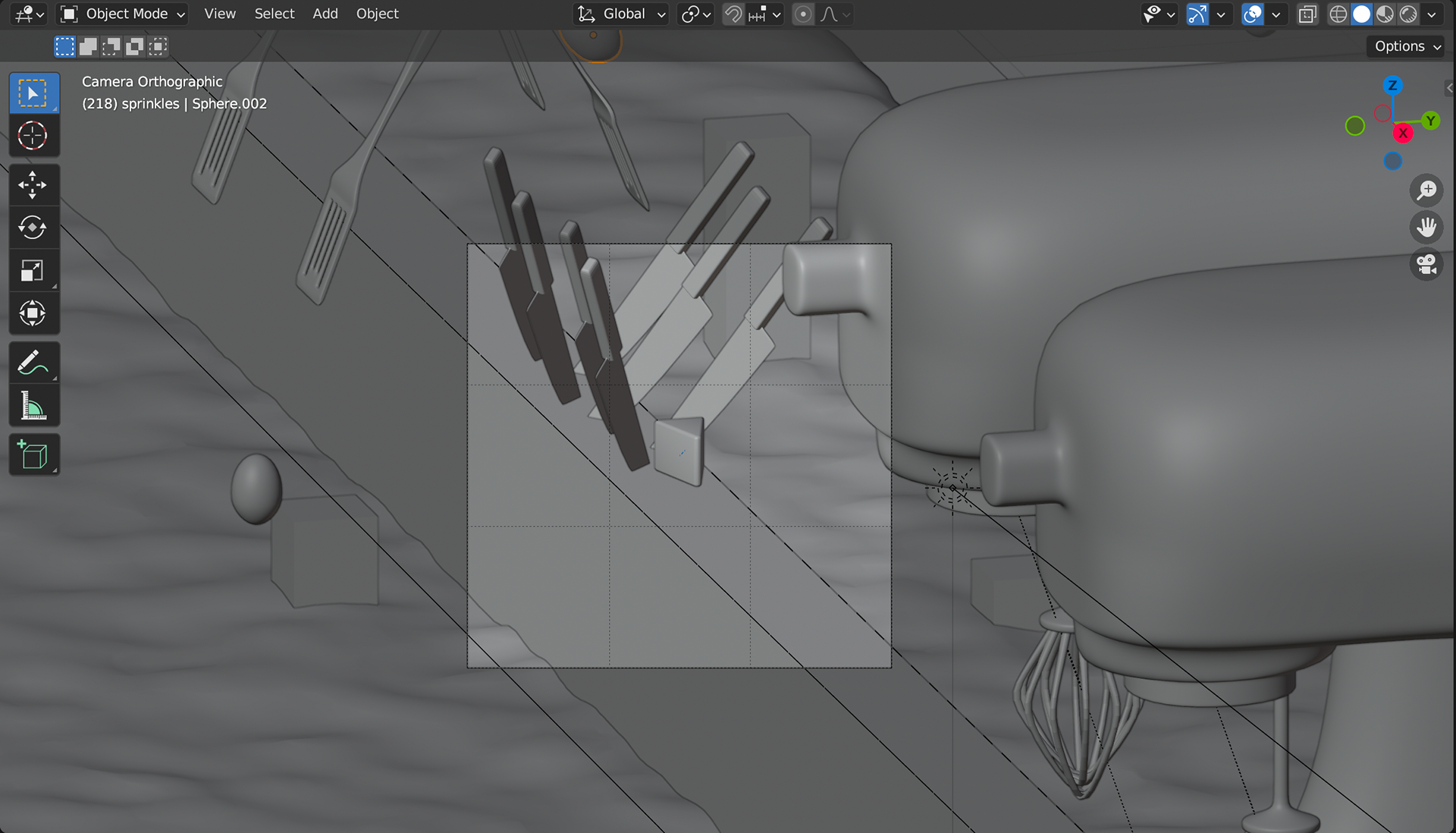Image resolution: width=1456 pixels, height=833 pixels.
Task: Open the Add menu
Action: pos(325,14)
